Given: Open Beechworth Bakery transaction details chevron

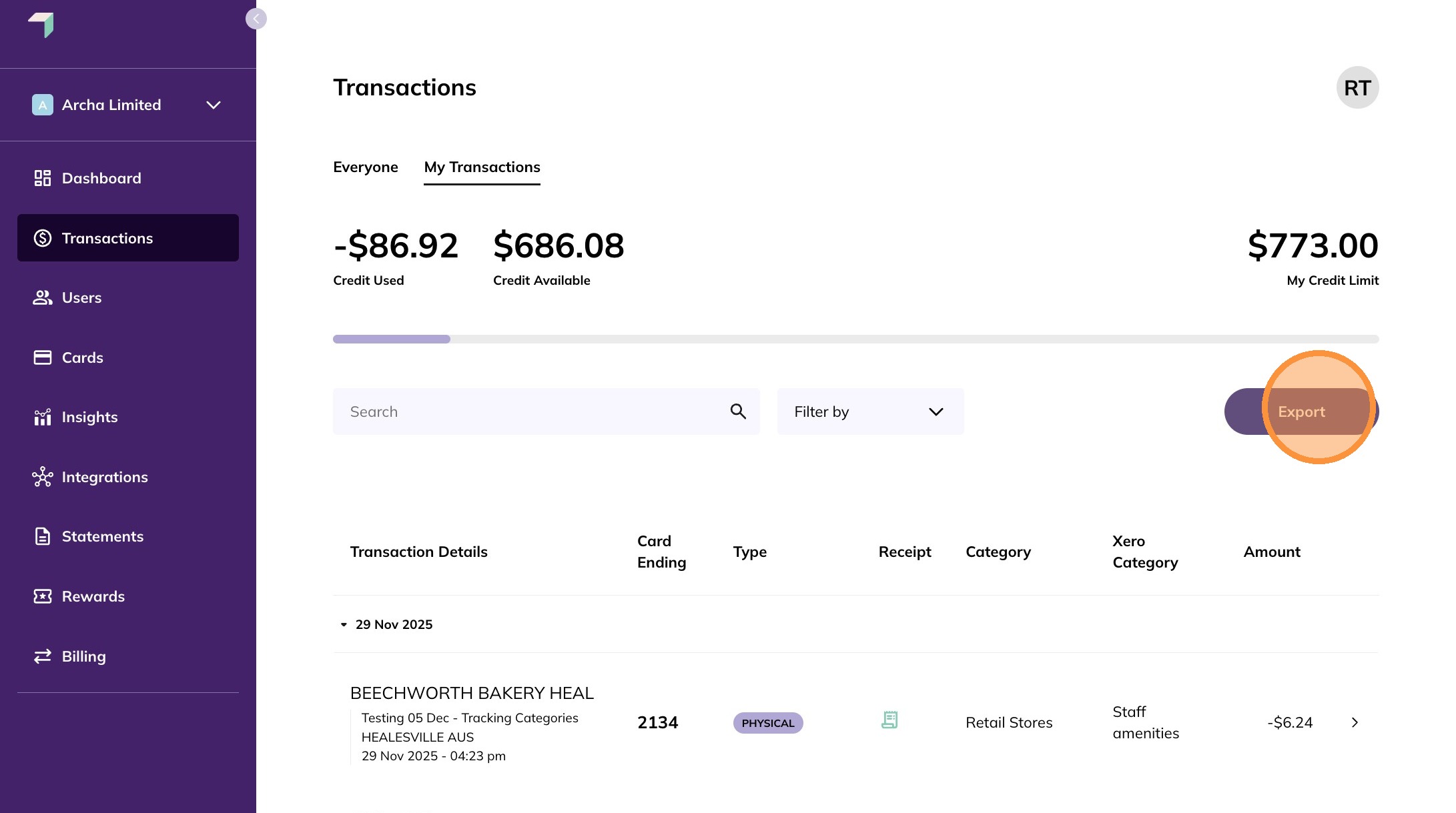Looking at the screenshot, I should coord(1355,722).
